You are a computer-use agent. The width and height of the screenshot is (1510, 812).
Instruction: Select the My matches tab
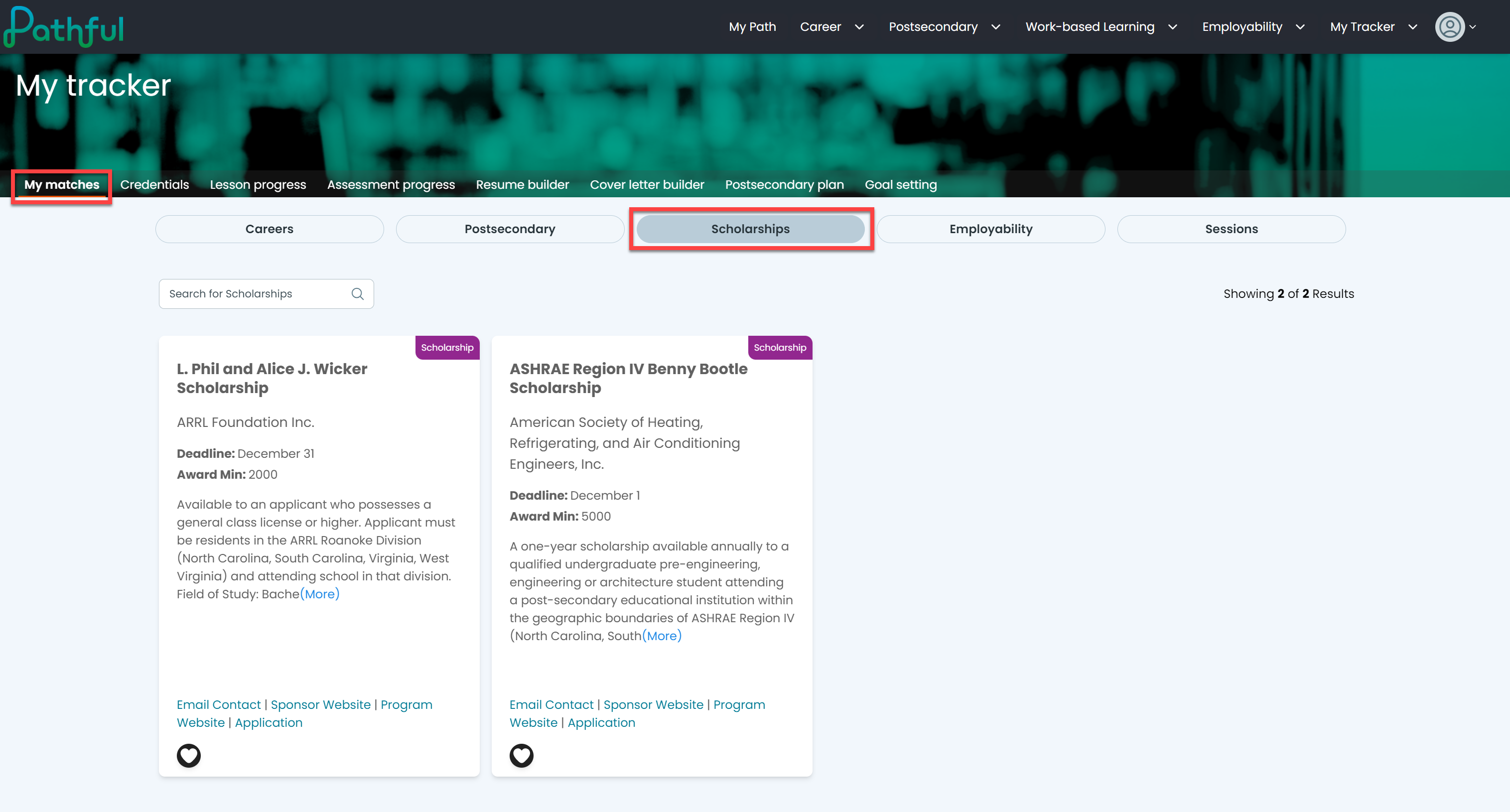pos(62,185)
